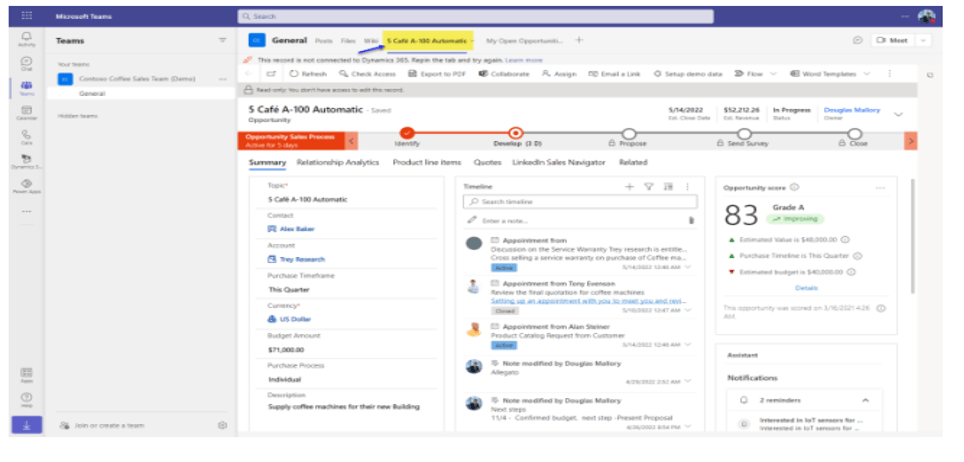This screenshot has width=964, height=462.
Task: Collapse the 2 reminders section
Action: point(865,399)
